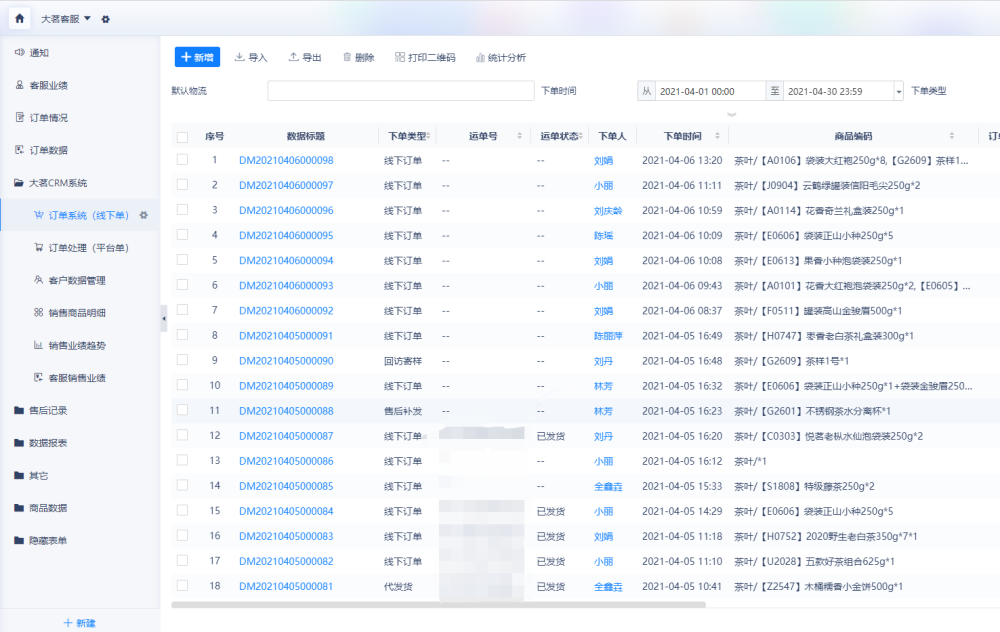Click the blue 新增 button

[197, 57]
